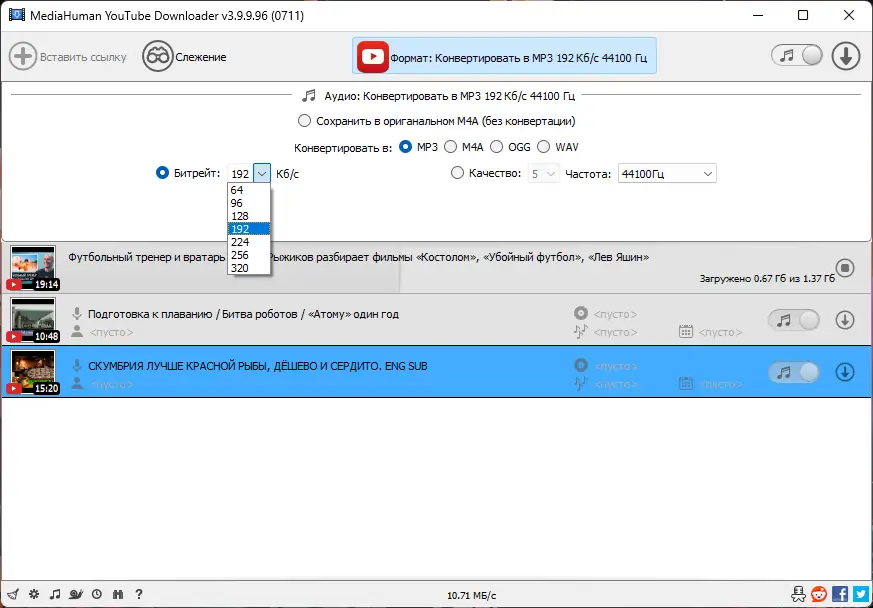Screen dimensions: 873x608
Task: Click the red YouTube format icon
Action: point(372,57)
